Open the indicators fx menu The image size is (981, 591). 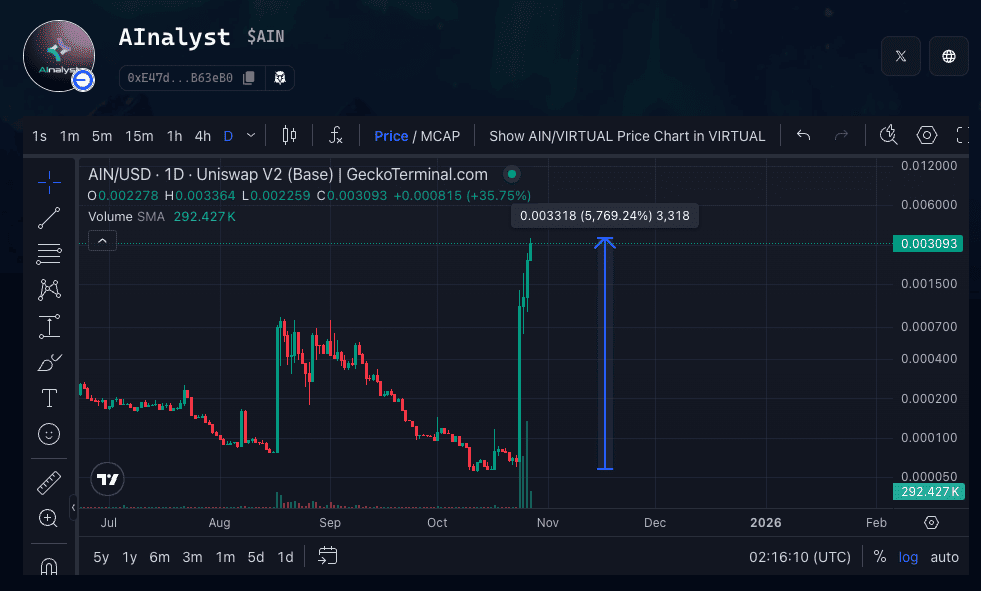(x=336, y=136)
